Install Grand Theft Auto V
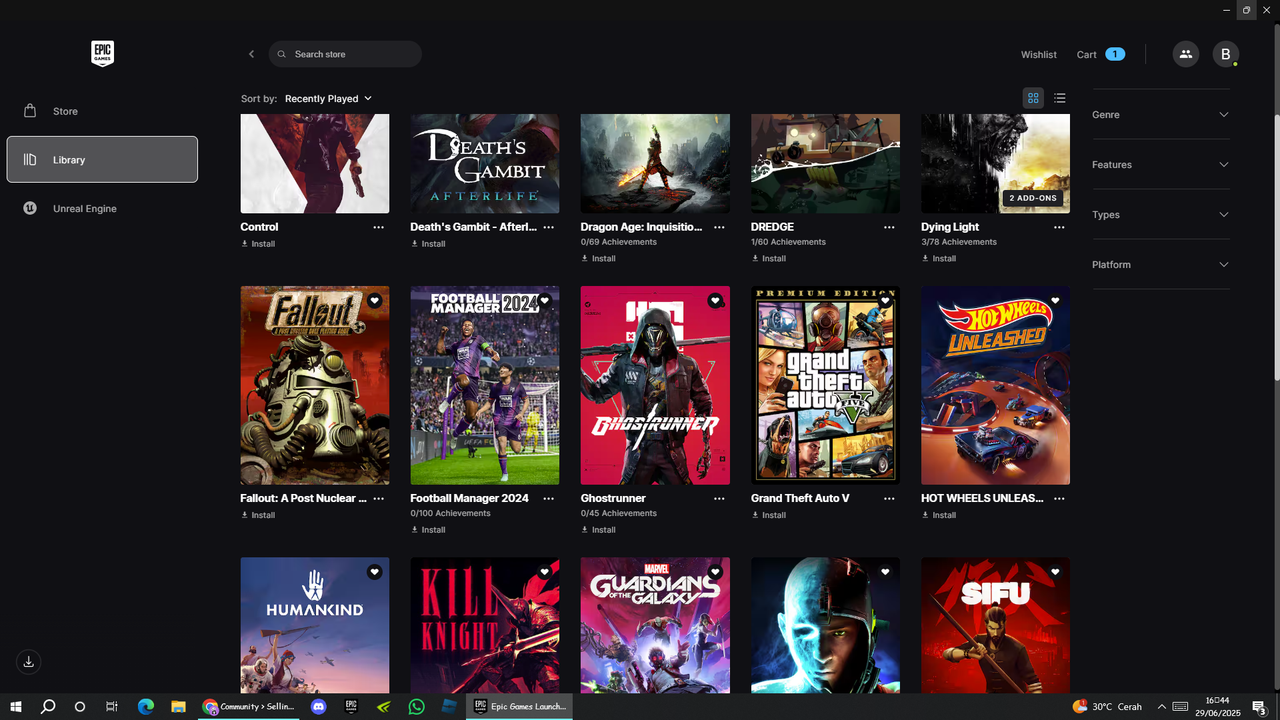1280x720 pixels. (x=769, y=515)
